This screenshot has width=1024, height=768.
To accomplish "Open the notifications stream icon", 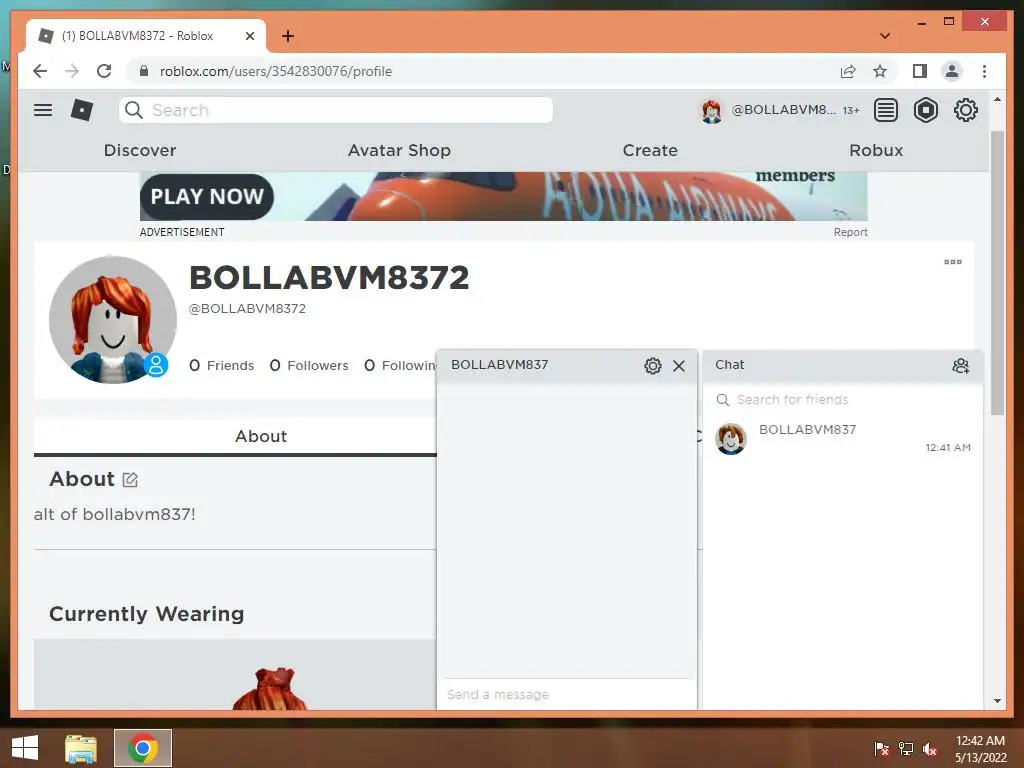I will click(886, 110).
